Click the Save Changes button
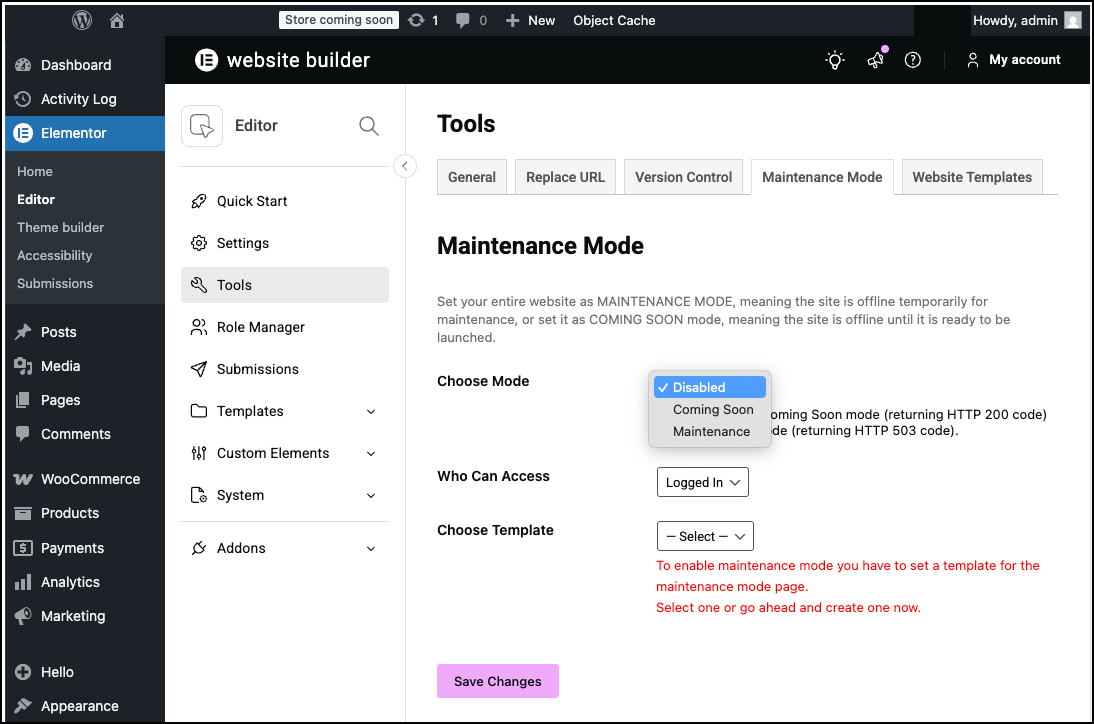1094x724 pixels. click(x=497, y=681)
